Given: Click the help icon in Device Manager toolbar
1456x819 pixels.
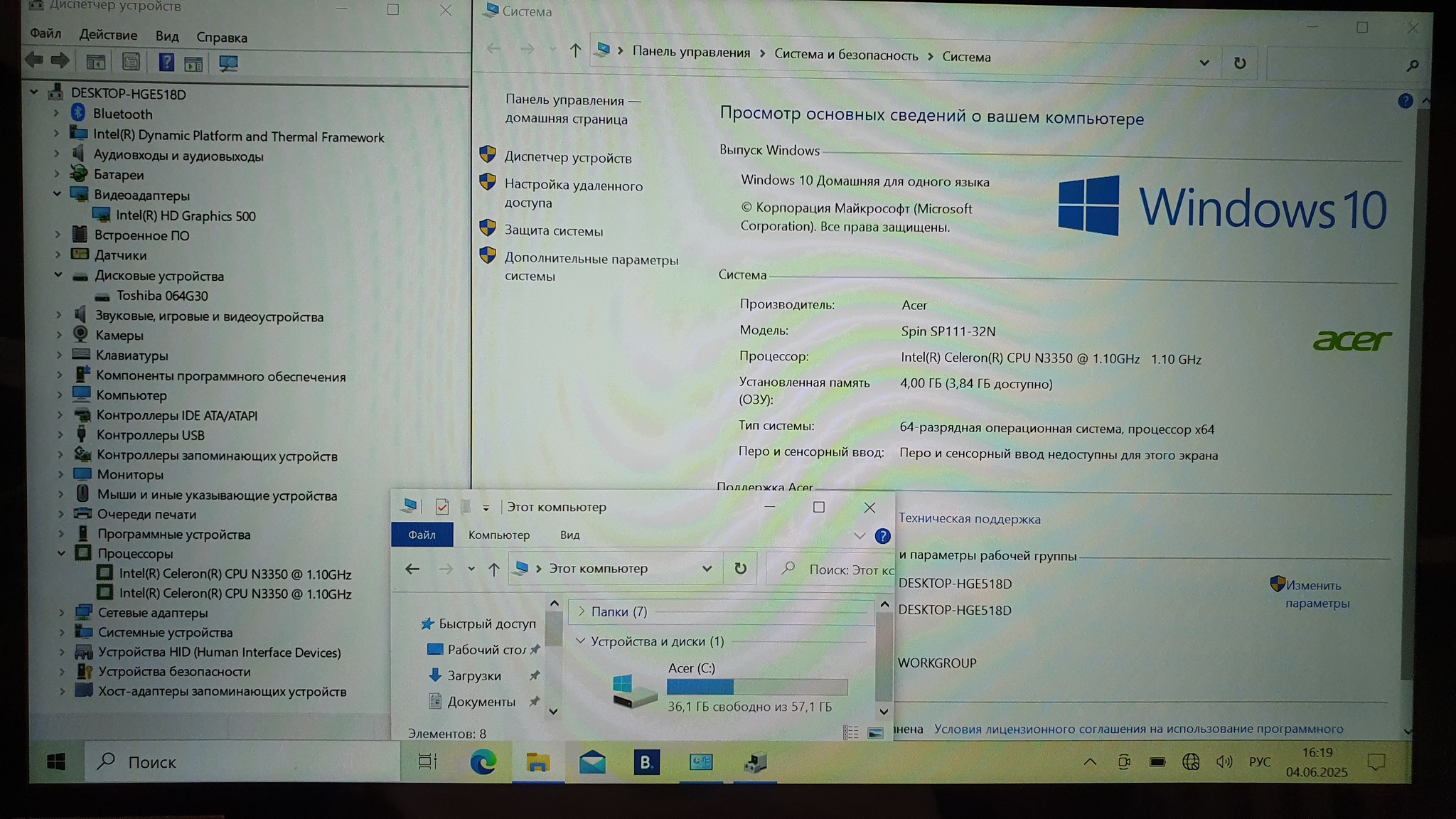Looking at the screenshot, I should pos(166,63).
